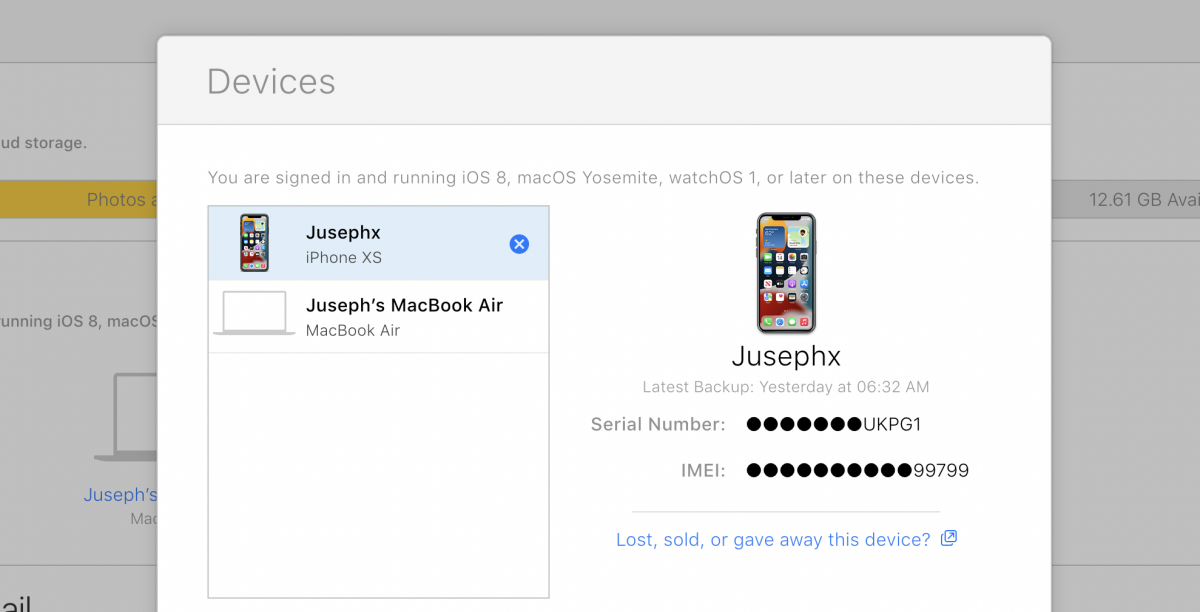Click the yellow Photos storage bar segment
Screen dimensions: 1200x612
pyautogui.click(x=80, y=200)
